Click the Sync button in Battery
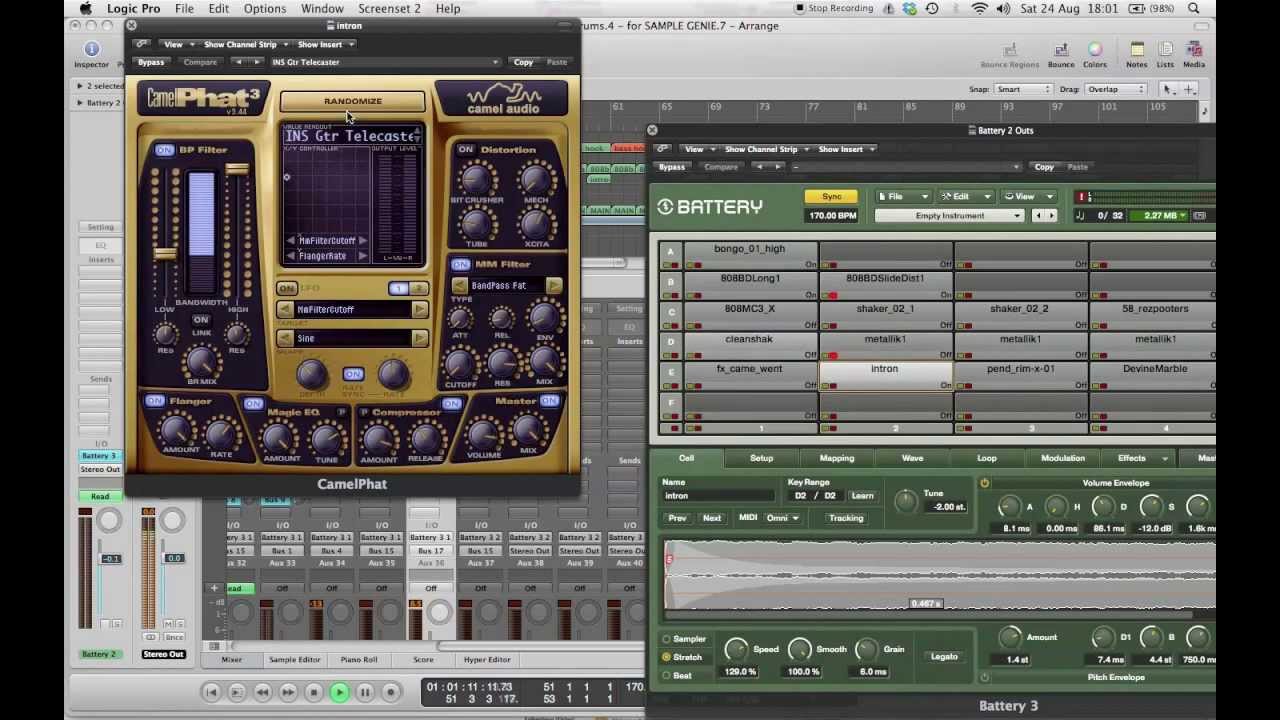The height and width of the screenshot is (720, 1280). click(832, 197)
